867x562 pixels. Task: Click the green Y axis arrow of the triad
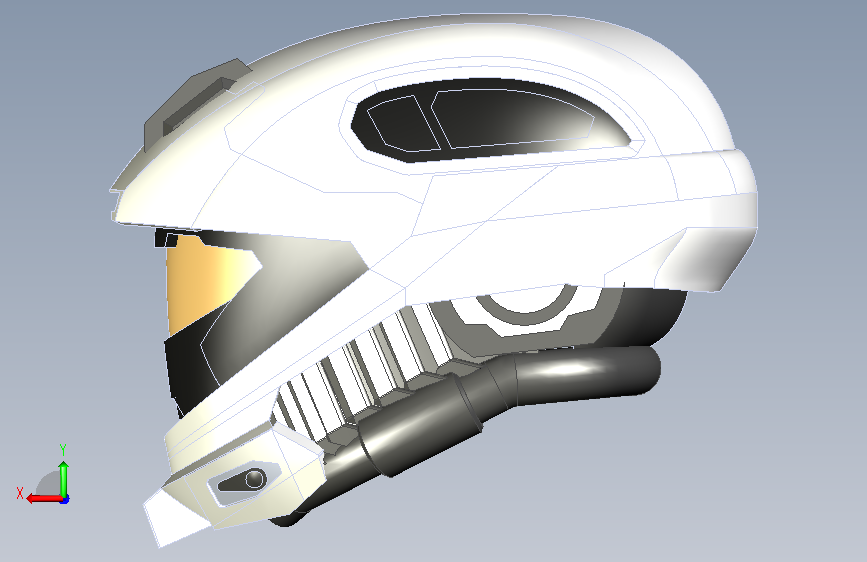(64, 478)
